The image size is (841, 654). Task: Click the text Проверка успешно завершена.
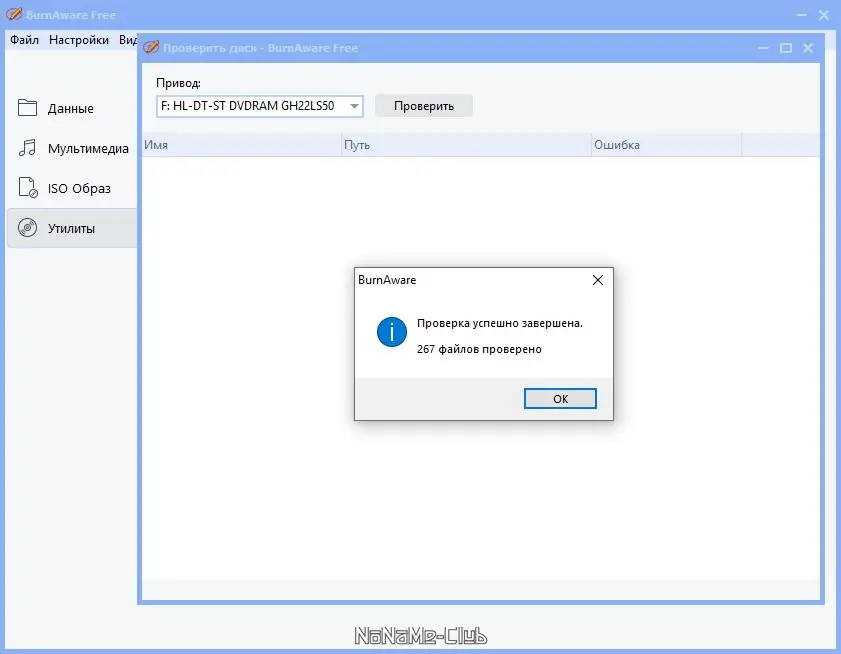500,324
